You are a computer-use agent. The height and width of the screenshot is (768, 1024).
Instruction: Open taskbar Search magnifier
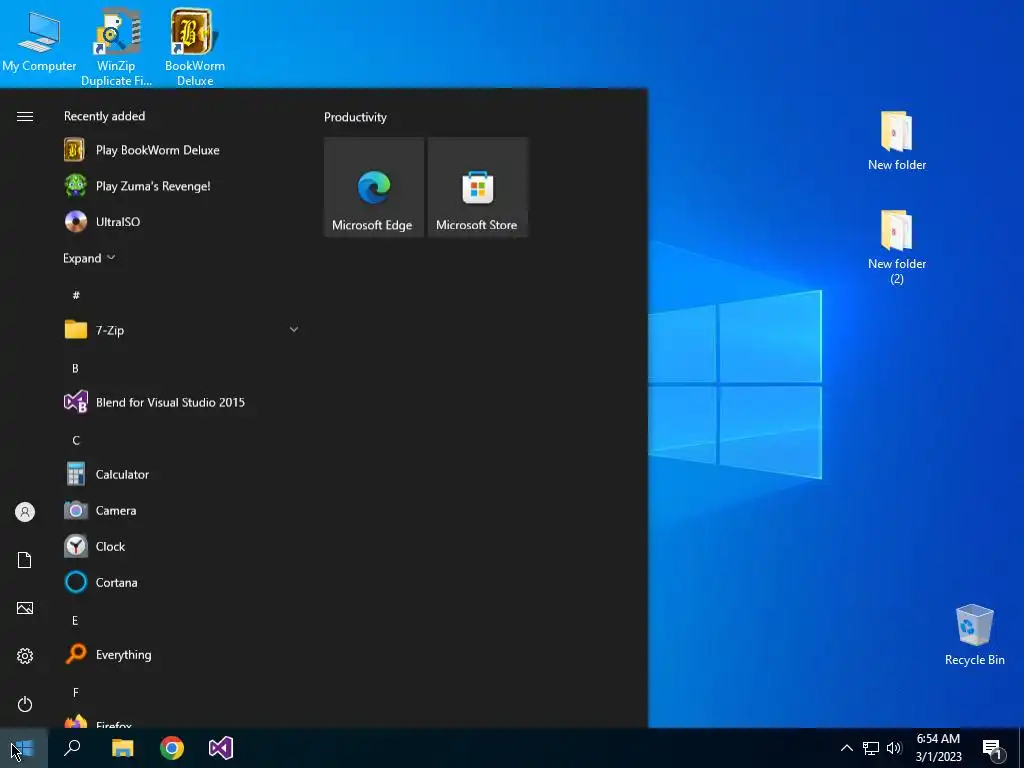[x=72, y=748]
